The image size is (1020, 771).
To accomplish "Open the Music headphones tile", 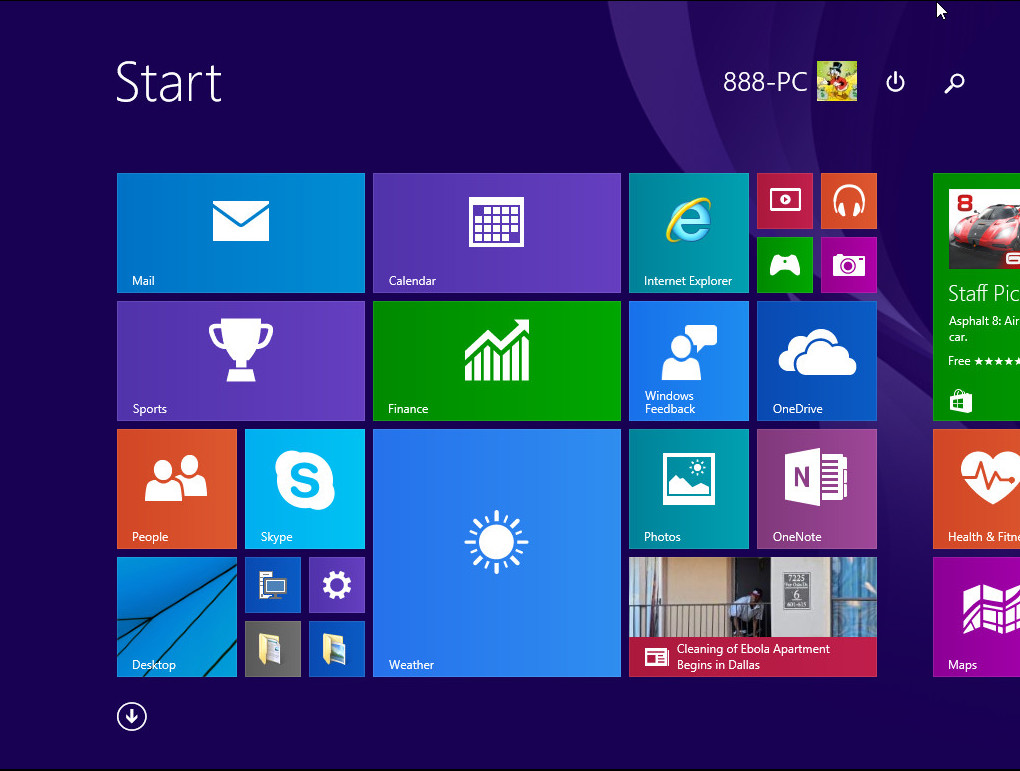I will (x=848, y=201).
